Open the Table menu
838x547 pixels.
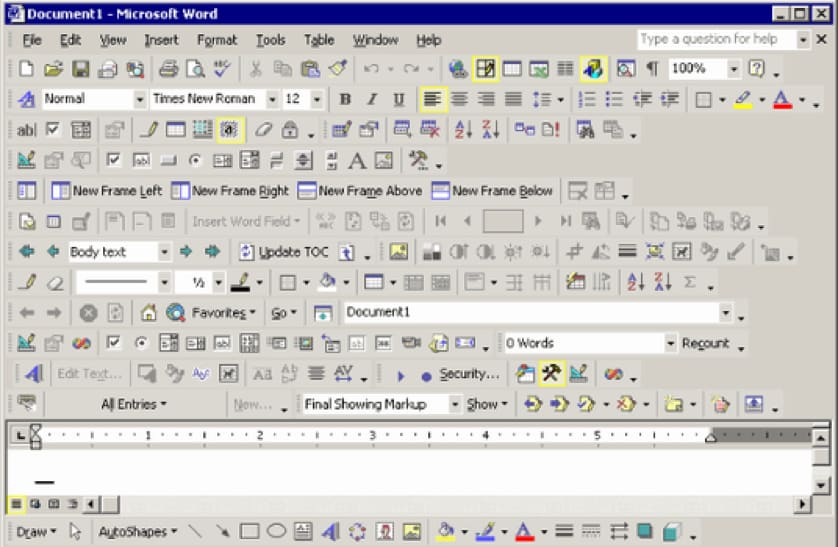(319, 40)
